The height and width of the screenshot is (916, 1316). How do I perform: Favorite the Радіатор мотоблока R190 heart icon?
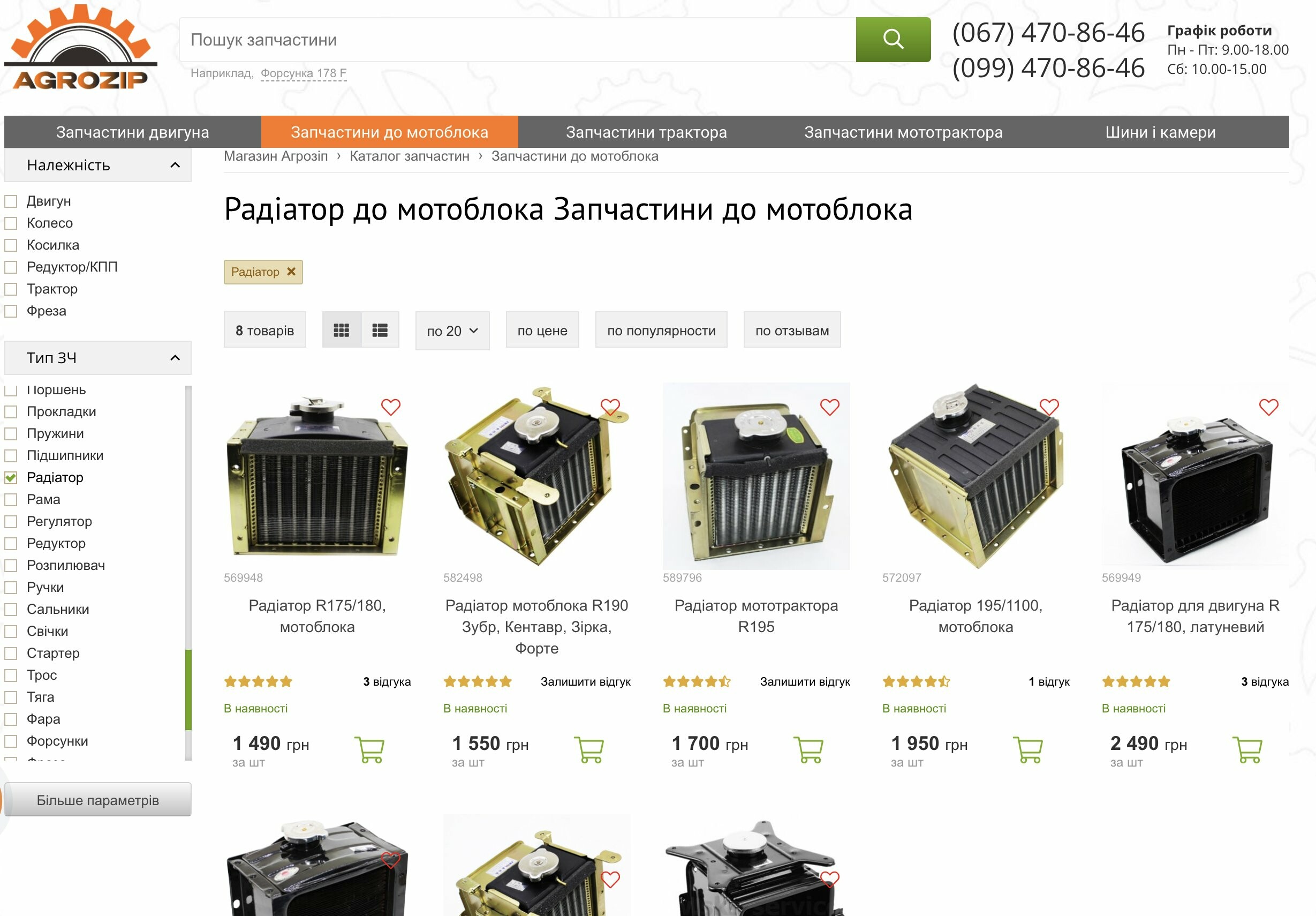(x=610, y=407)
